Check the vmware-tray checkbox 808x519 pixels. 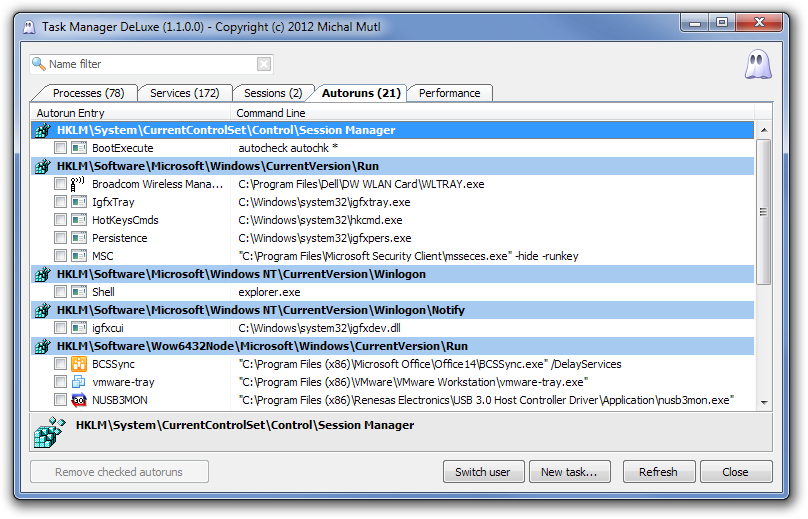click(x=60, y=382)
